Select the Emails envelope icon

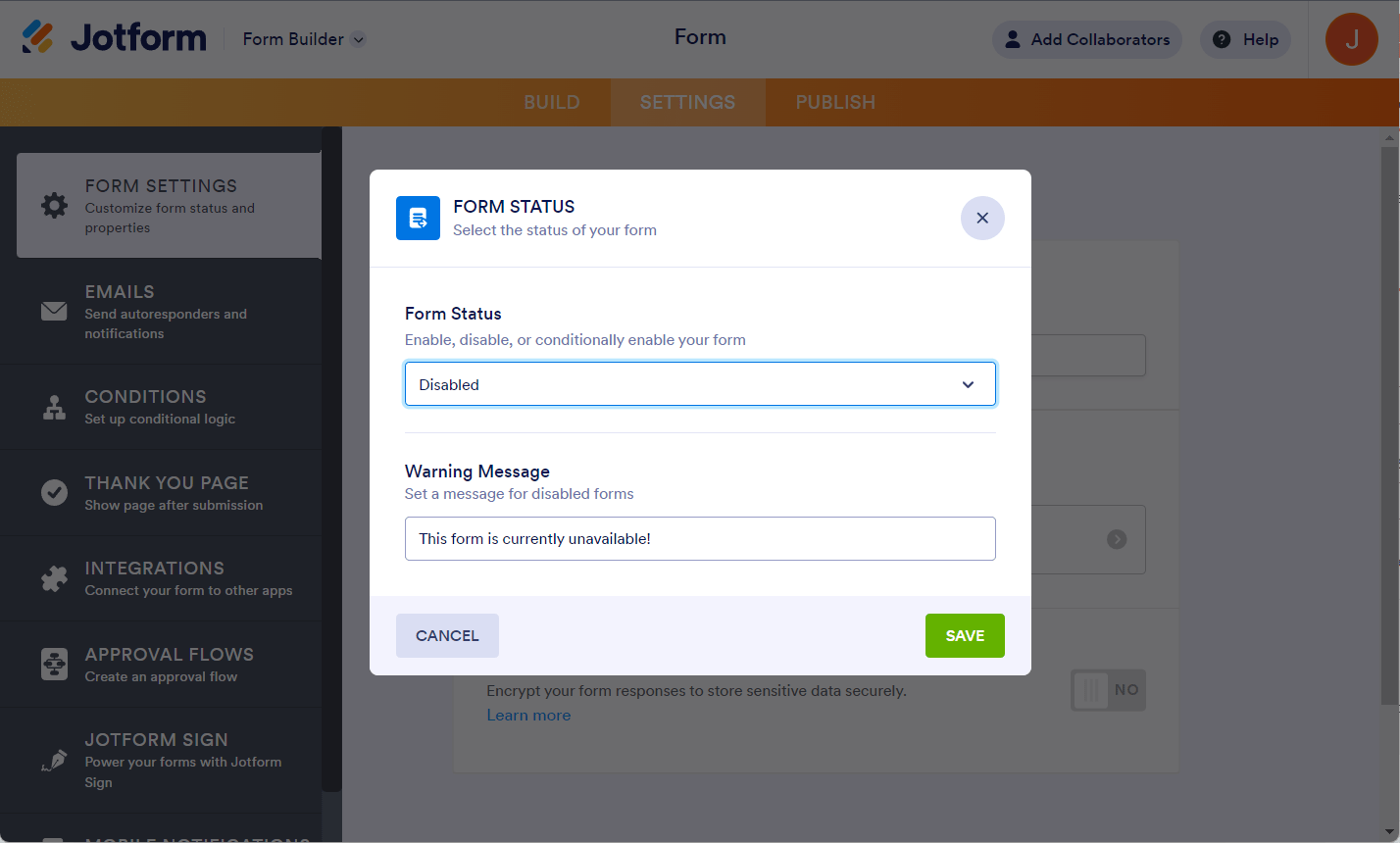tap(54, 311)
